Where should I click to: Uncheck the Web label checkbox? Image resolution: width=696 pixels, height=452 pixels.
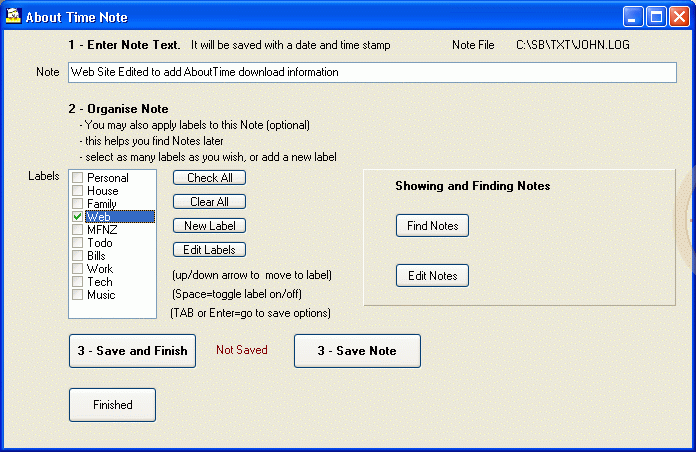click(x=78, y=217)
